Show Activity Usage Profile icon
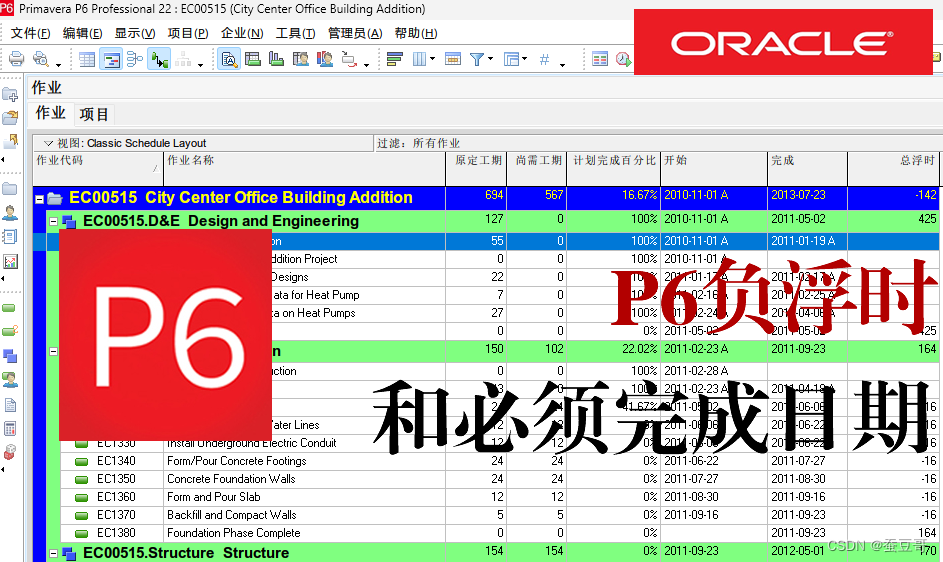The width and height of the screenshot is (943, 562). [277, 59]
